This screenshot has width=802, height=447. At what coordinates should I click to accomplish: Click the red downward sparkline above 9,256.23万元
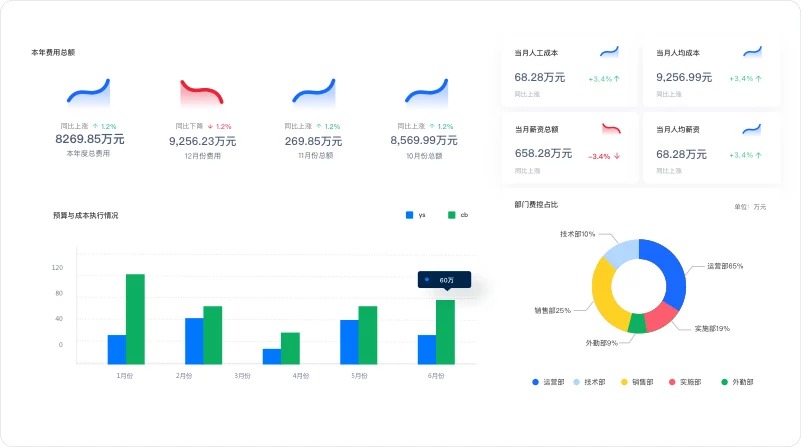click(x=202, y=93)
